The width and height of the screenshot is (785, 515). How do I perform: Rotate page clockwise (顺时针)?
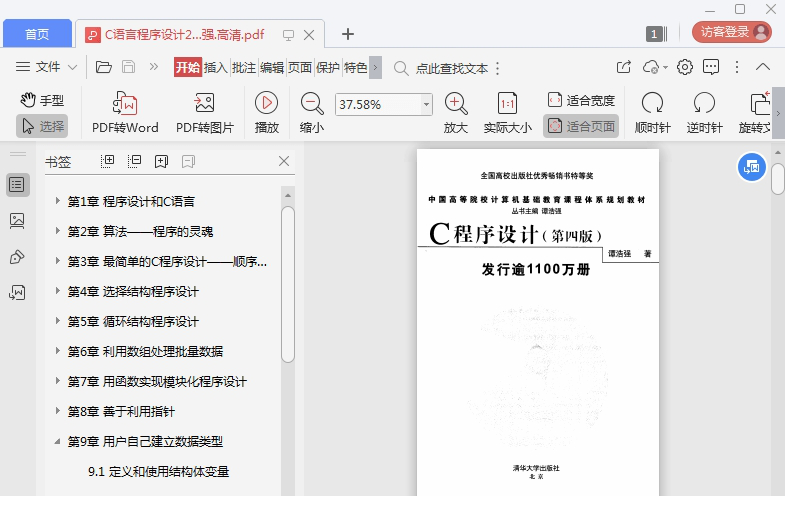coord(652,113)
